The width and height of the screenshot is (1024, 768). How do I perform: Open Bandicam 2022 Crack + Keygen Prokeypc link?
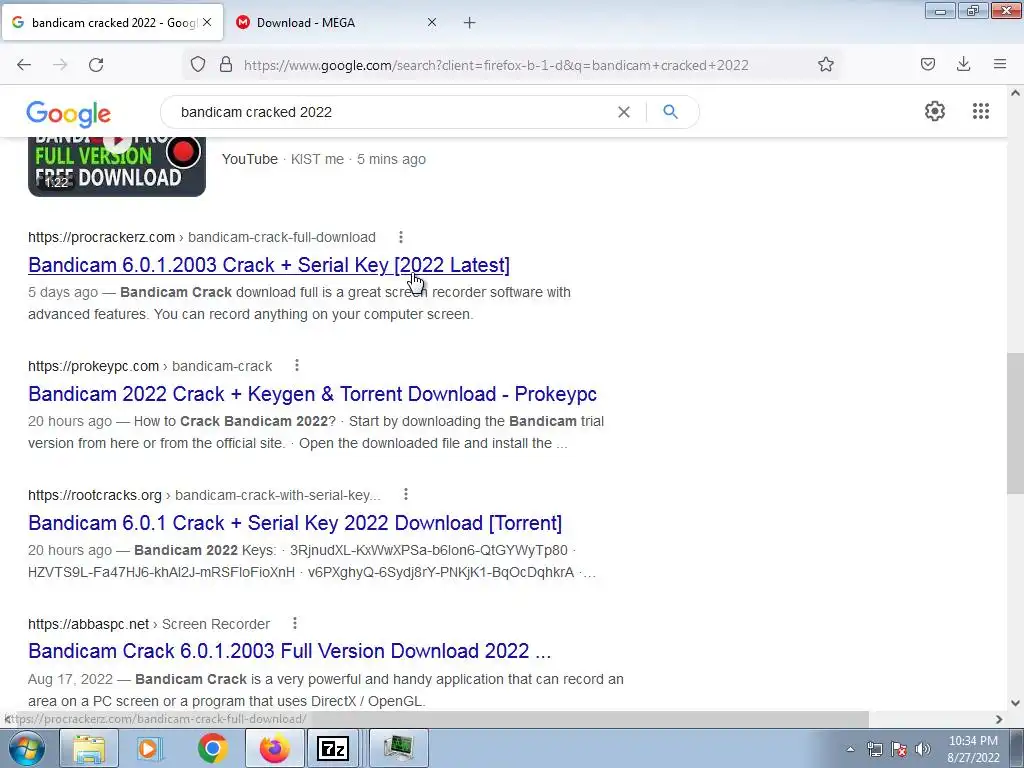pyautogui.click(x=312, y=394)
